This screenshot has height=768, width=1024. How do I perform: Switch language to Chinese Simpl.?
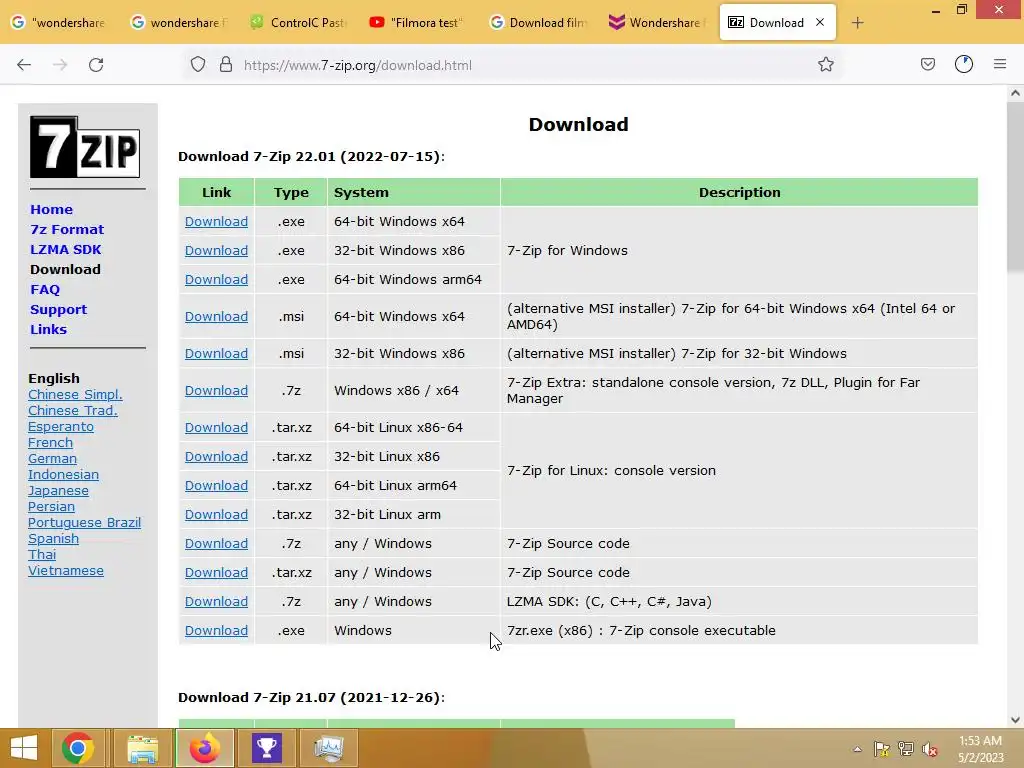pos(75,394)
